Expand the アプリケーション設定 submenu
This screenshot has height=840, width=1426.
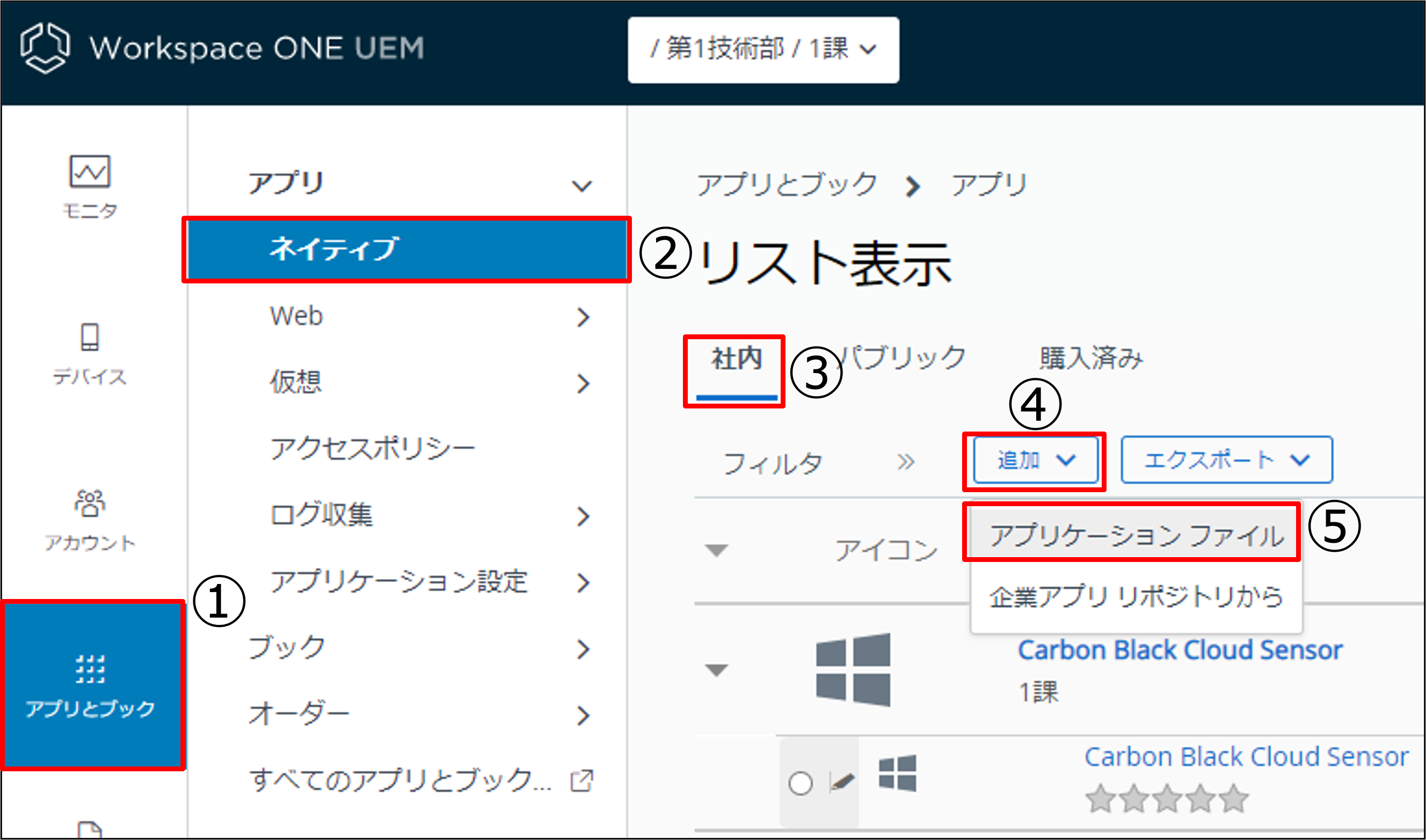pyautogui.click(x=583, y=582)
